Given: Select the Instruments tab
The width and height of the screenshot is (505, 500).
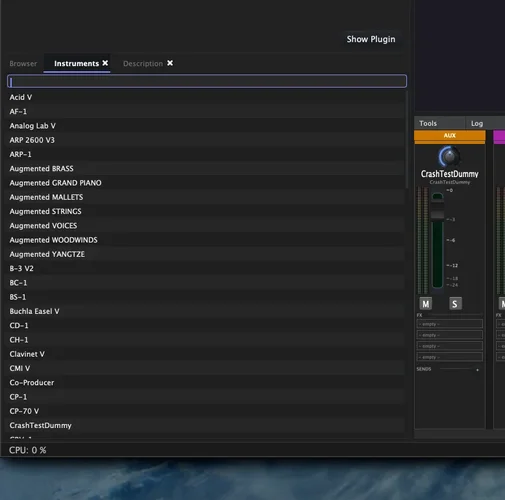Looking at the screenshot, I should tap(76, 63).
